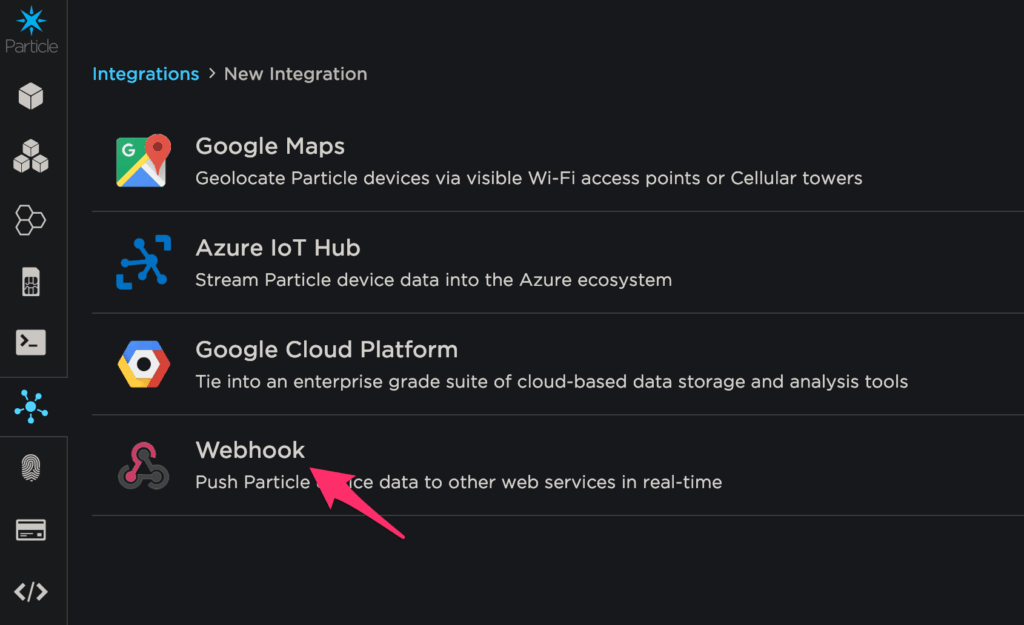1024x625 pixels.
Task: Click the Google Cloud Platform hexagon logo
Action: [x=144, y=364]
